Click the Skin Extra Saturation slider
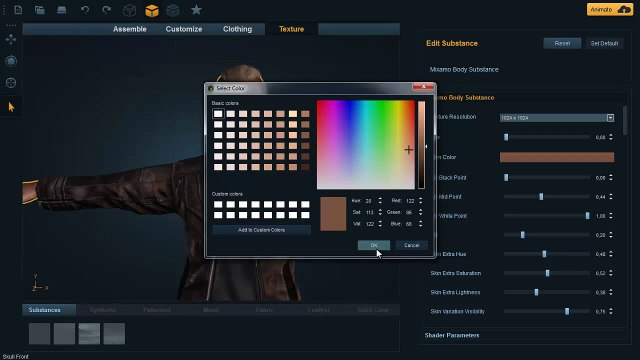The image size is (640, 360). tap(547, 273)
